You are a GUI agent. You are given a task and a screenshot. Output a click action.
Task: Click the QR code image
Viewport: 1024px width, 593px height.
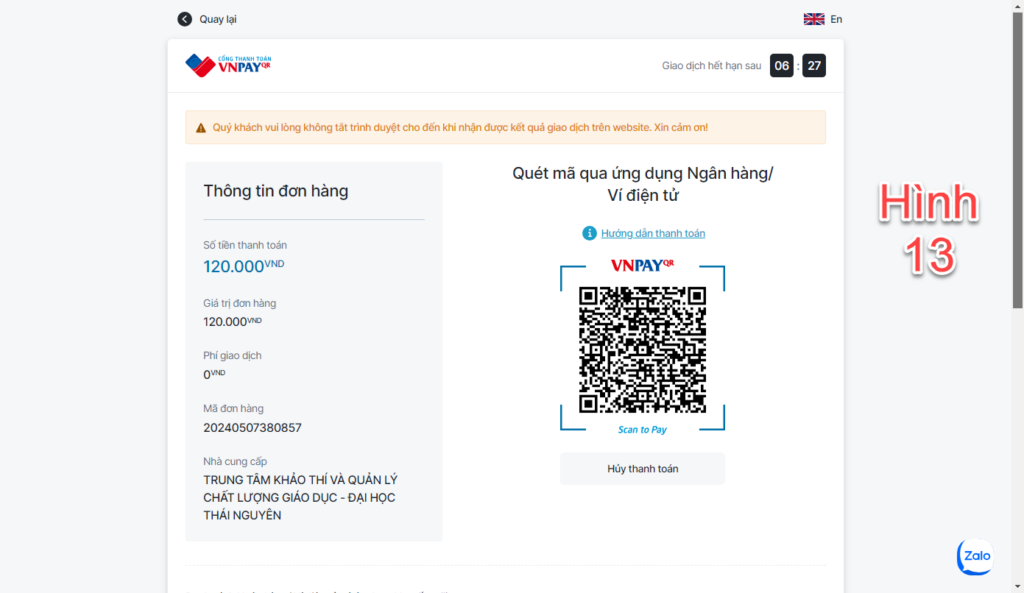pyautogui.click(x=643, y=349)
